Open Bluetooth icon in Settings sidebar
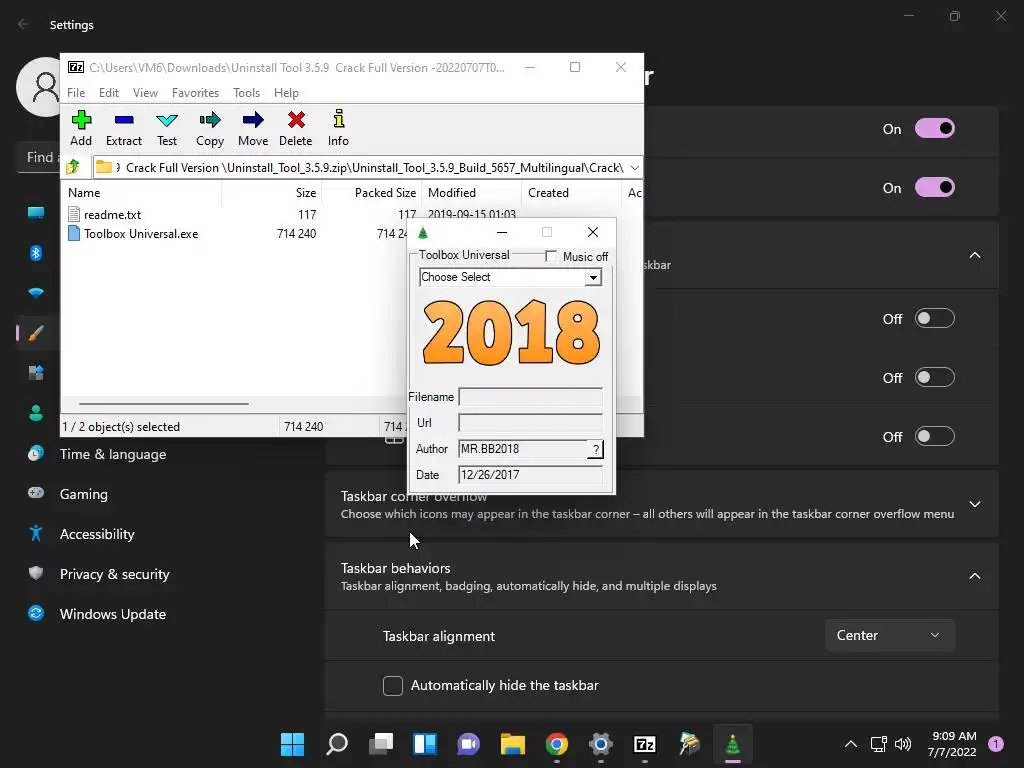This screenshot has width=1024, height=768. tap(36, 253)
